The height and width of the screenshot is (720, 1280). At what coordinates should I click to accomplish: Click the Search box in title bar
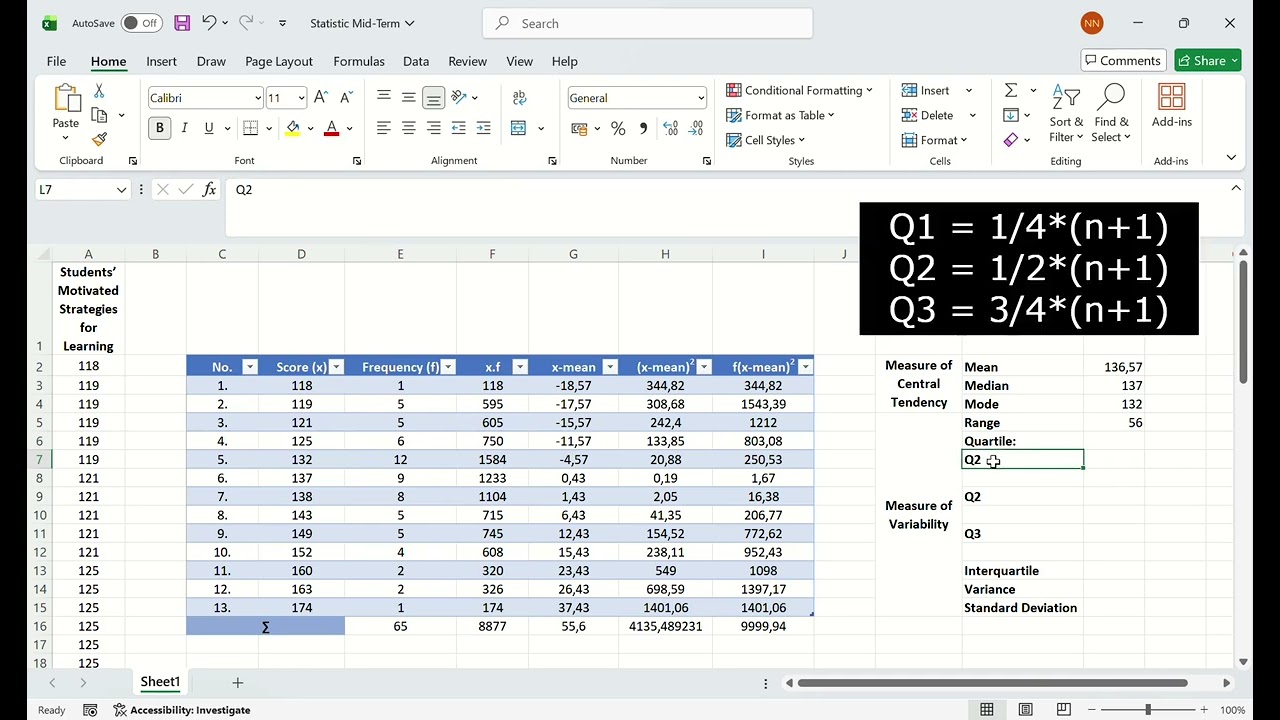click(647, 23)
